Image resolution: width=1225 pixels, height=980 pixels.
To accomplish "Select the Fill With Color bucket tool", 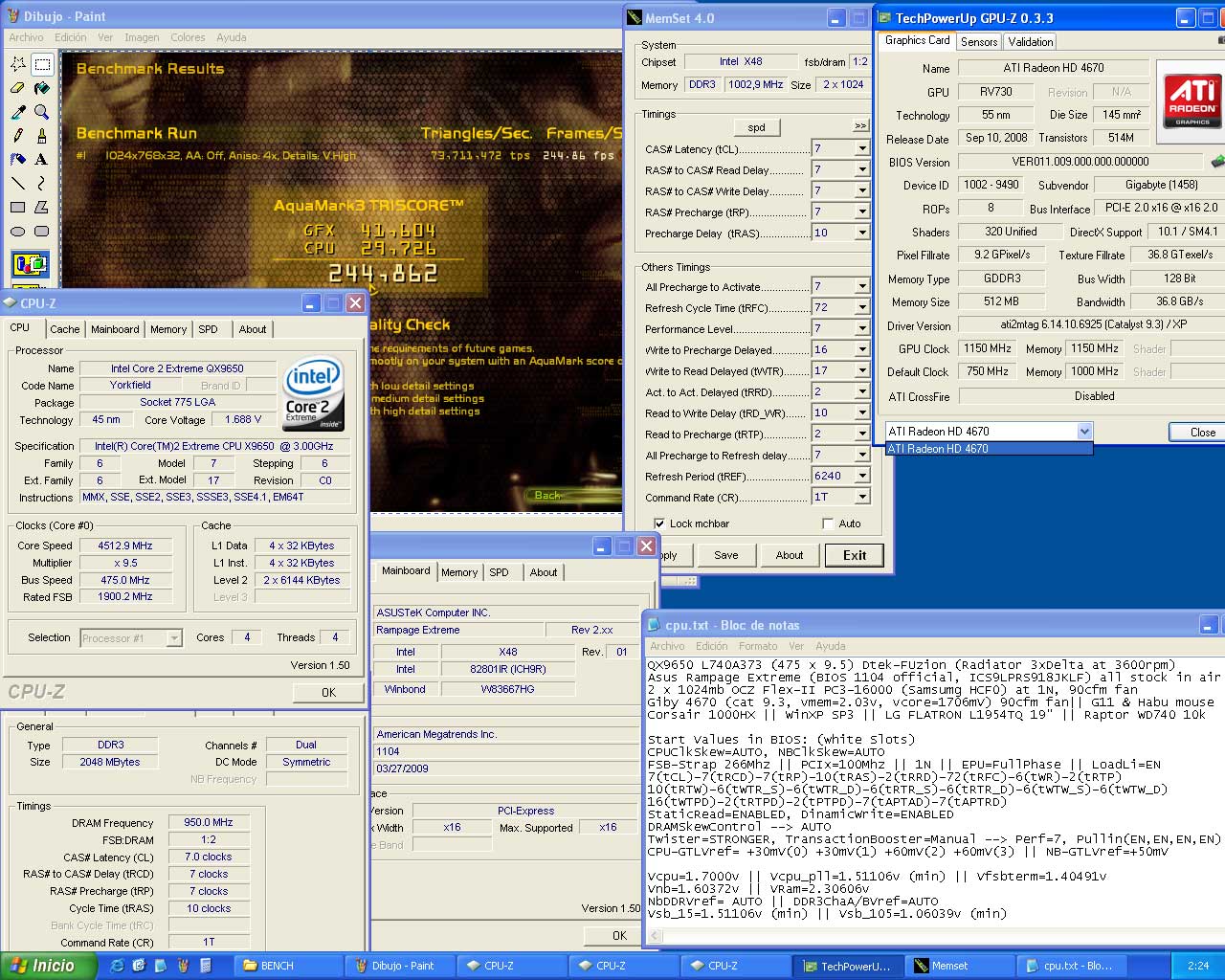I will (x=41, y=88).
